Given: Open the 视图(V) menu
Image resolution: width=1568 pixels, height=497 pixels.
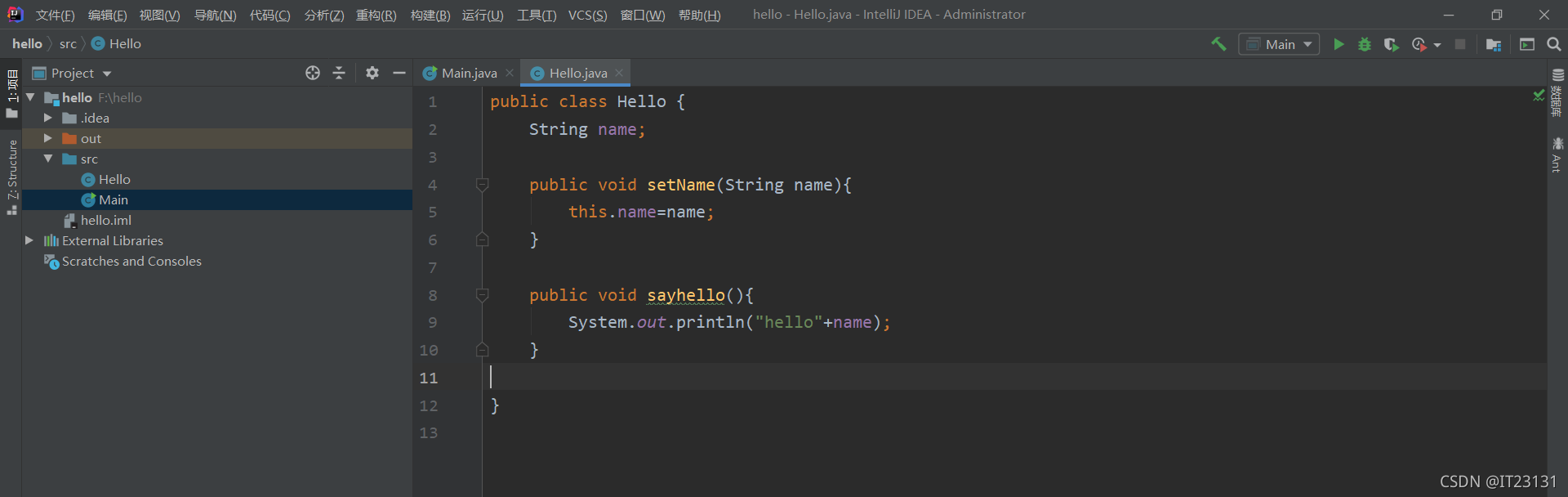Looking at the screenshot, I should point(159,15).
